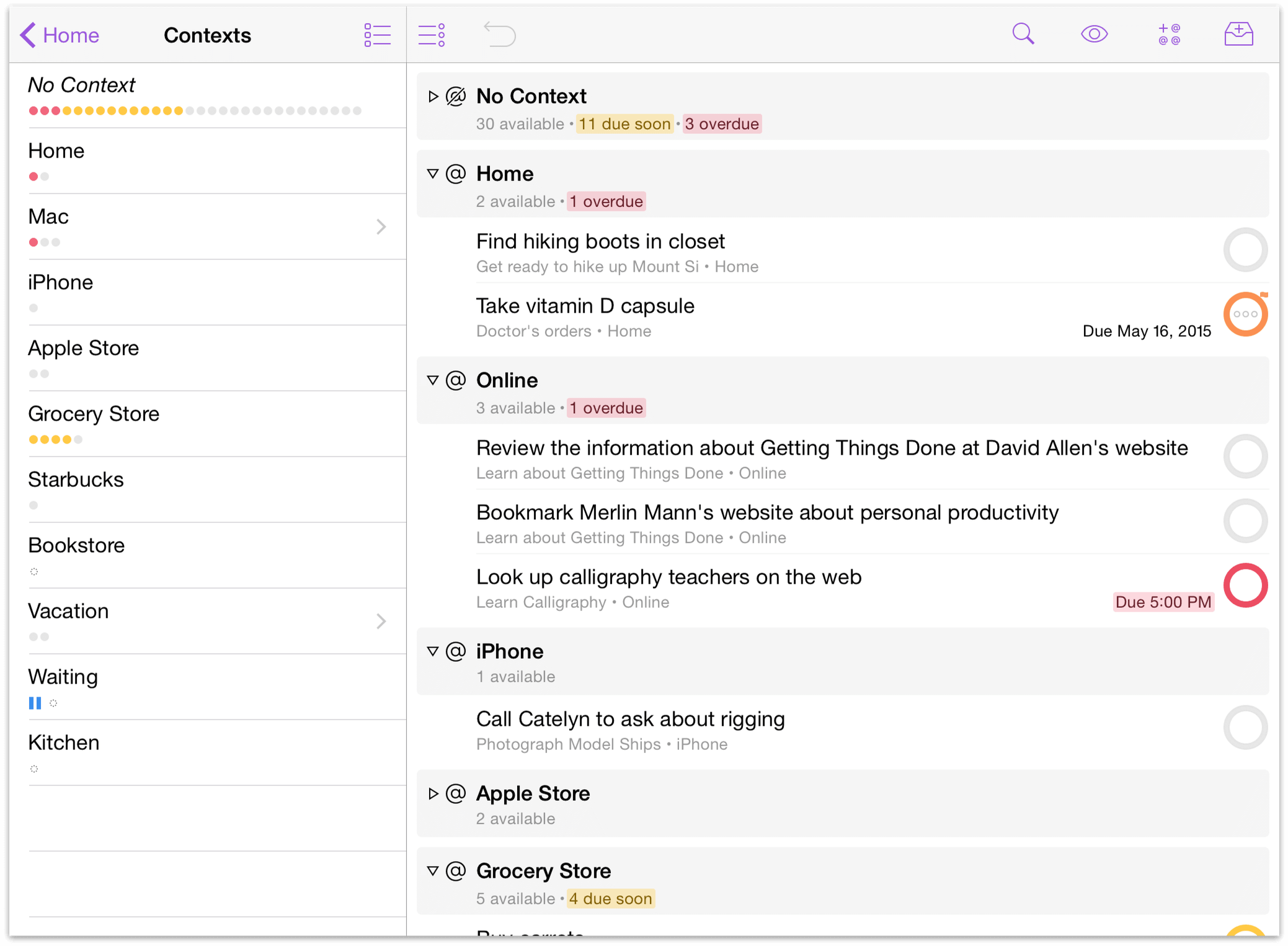1288x946 pixels.
Task: Click the sidebar layout icon top left
Action: click(377, 35)
